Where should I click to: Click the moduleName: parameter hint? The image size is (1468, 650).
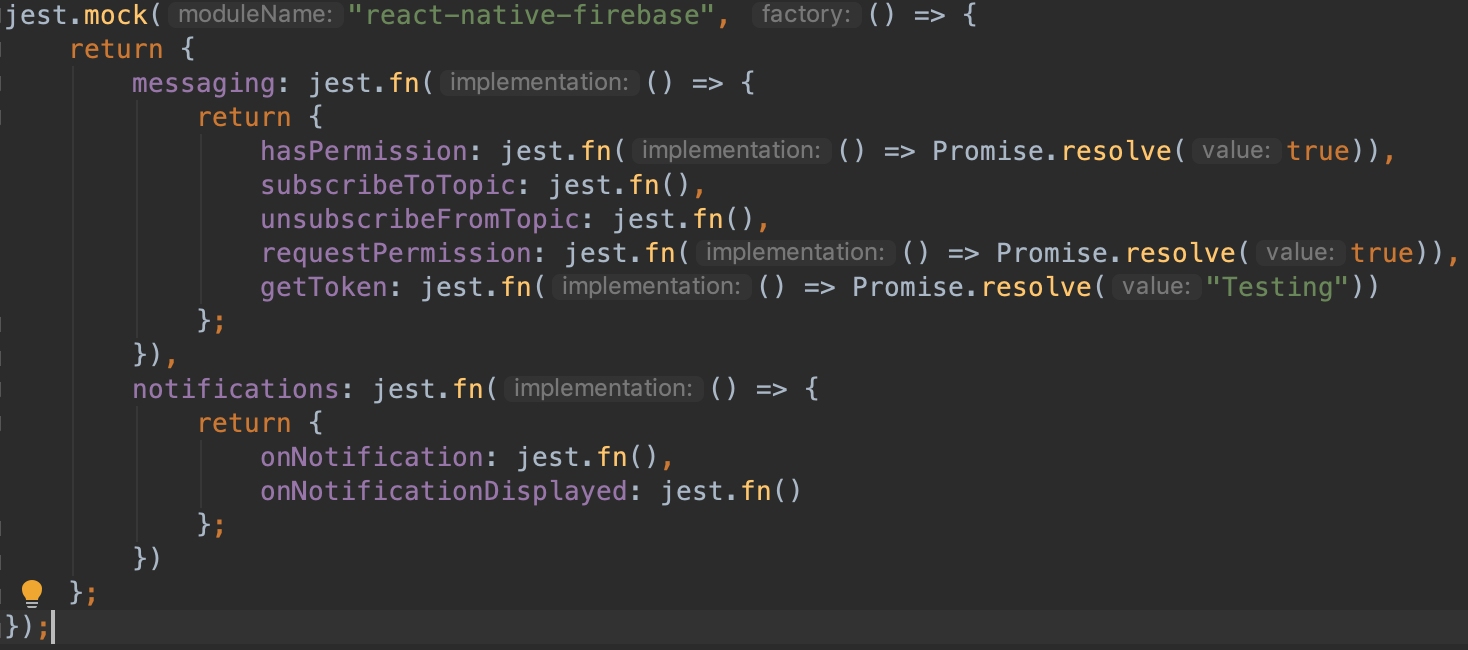(254, 15)
